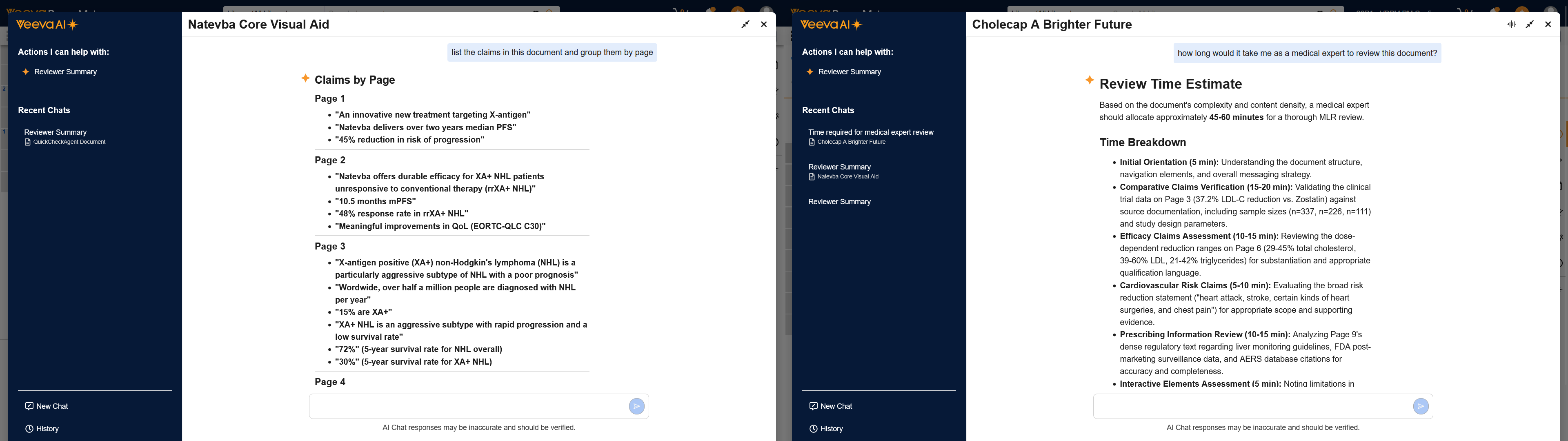The width and height of the screenshot is (1568, 441).
Task: Click the History clock icon in right sidebar
Action: [814, 428]
